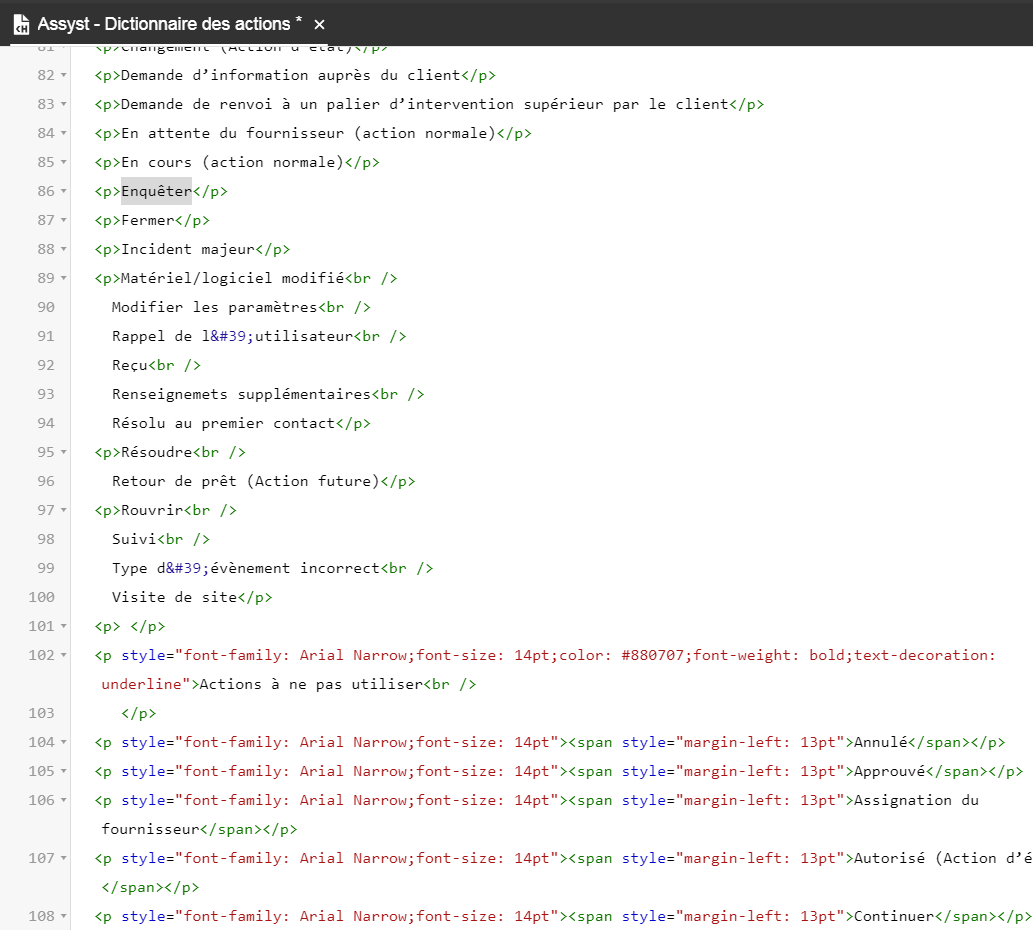1033x930 pixels.
Task: Collapse the fold arrow on line 88
Action: coord(64,249)
